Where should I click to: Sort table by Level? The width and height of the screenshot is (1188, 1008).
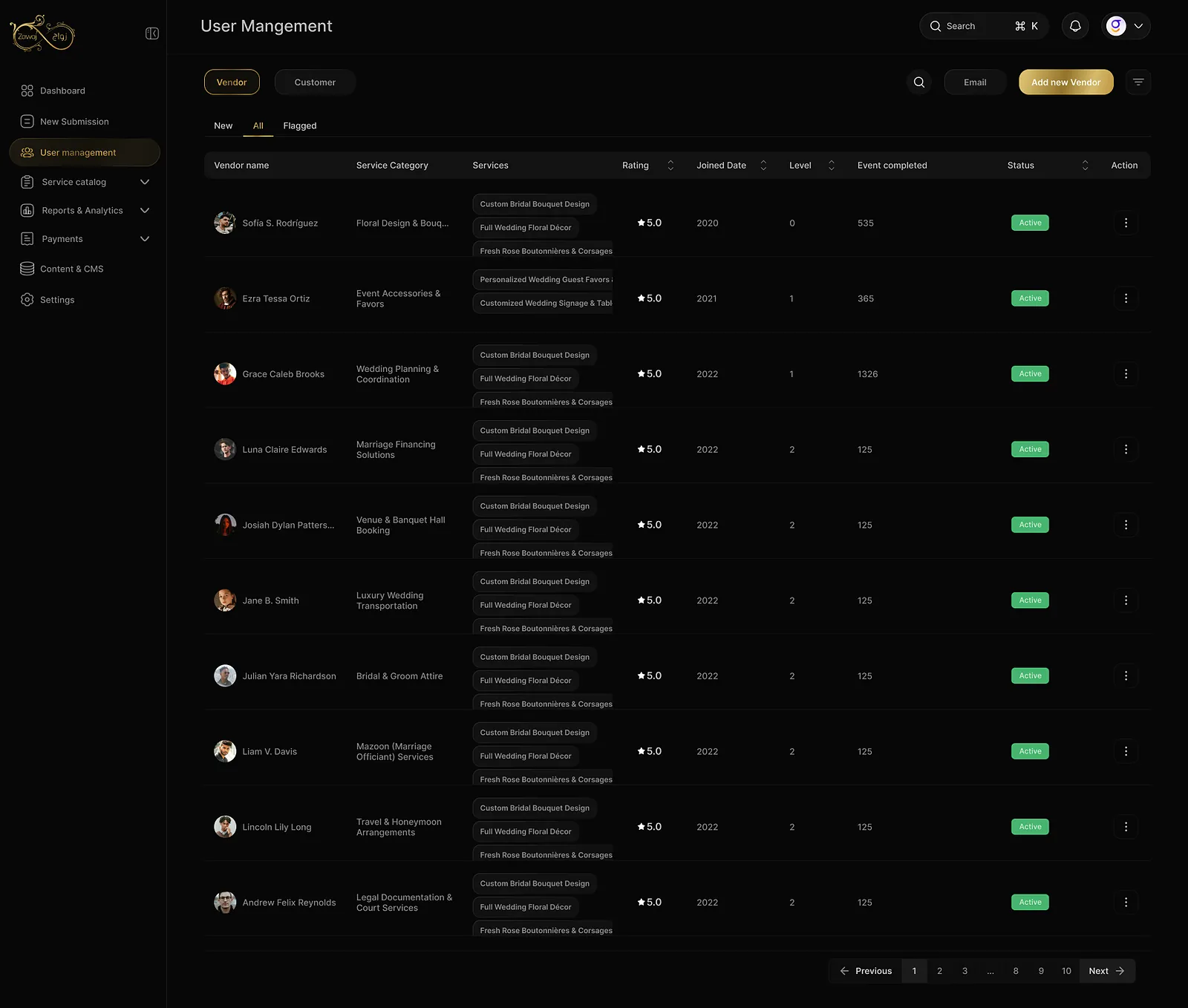tap(832, 166)
